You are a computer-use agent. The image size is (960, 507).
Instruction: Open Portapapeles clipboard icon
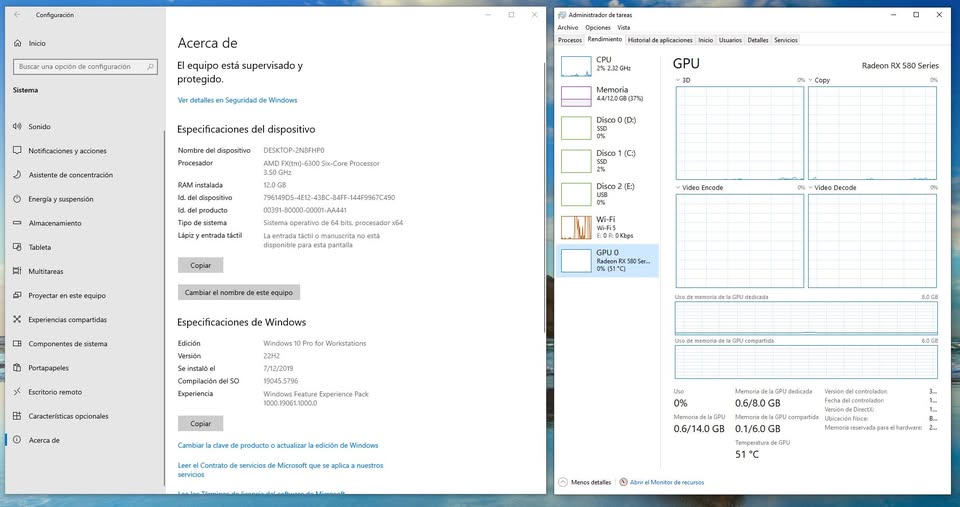click(x=17, y=368)
